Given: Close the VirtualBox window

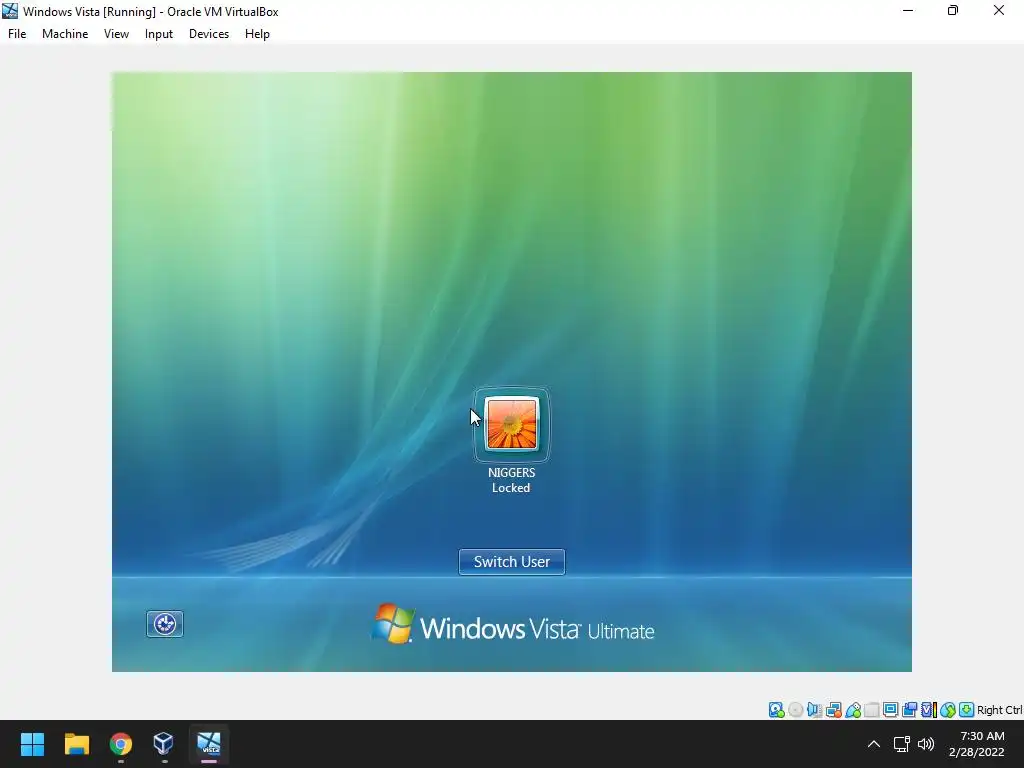Looking at the screenshot, I should 999,10.
